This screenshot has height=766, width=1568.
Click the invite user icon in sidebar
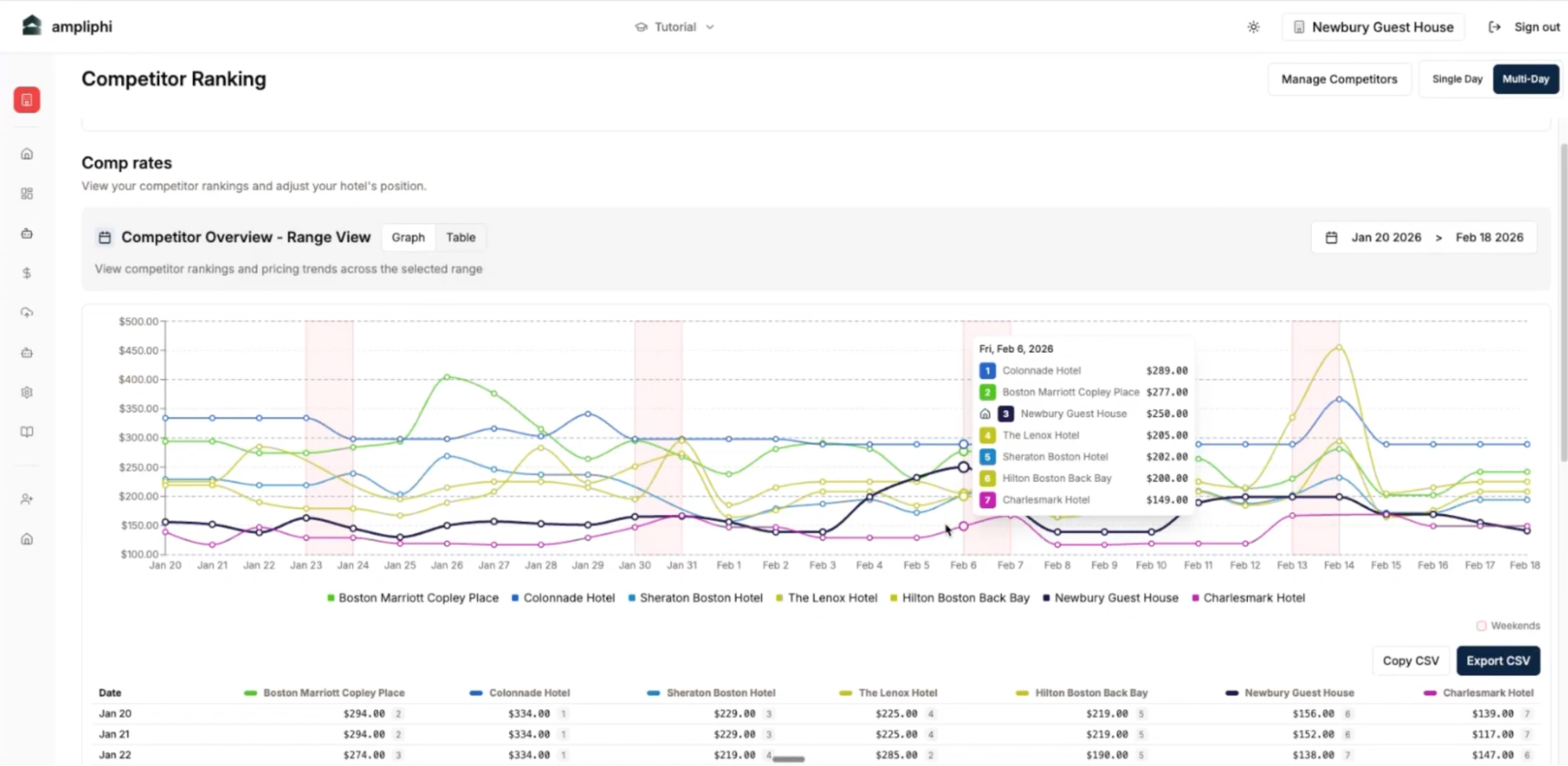point(27,499)
